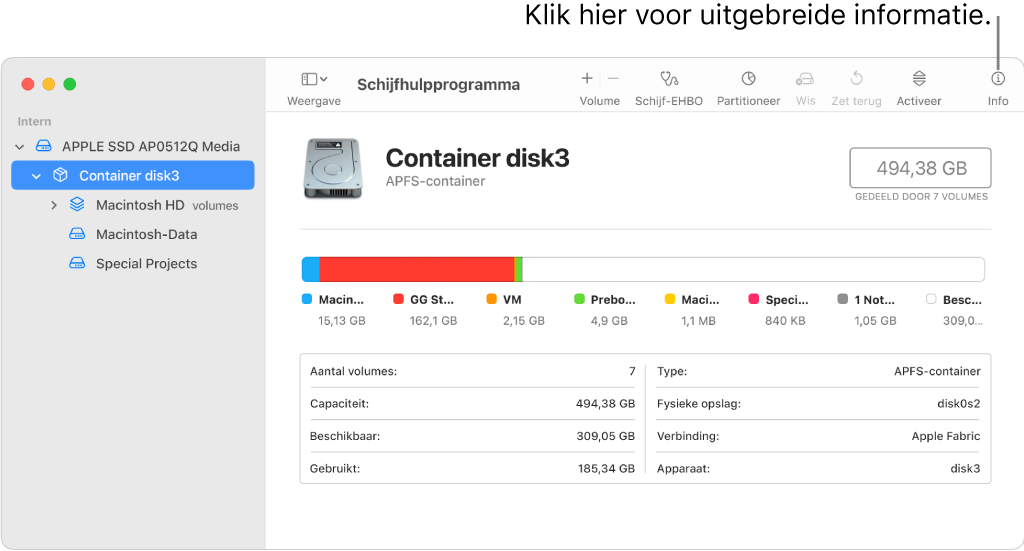The image size is (1024, 551).
Task: Collapse the Container disk3 disclosure arrow
Action: (x=37, y=176)
